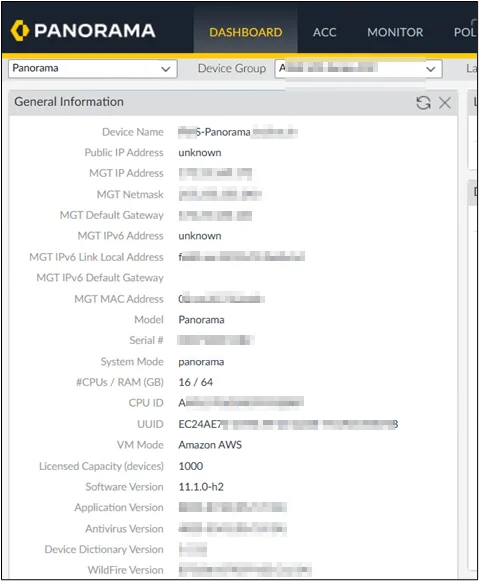The image size is (479, 581).
Task: Select the MGT Netmask label
Action: point(130,195)
